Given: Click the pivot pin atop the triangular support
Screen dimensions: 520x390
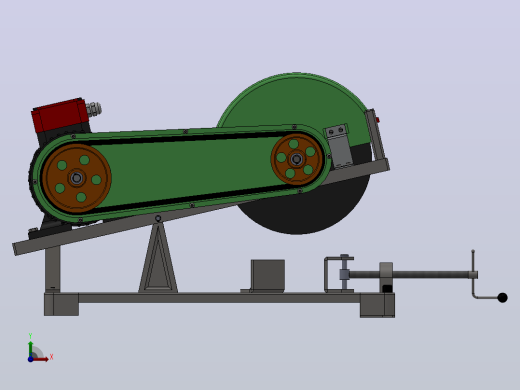Looking at the screenshot, I should click(158, 219).
